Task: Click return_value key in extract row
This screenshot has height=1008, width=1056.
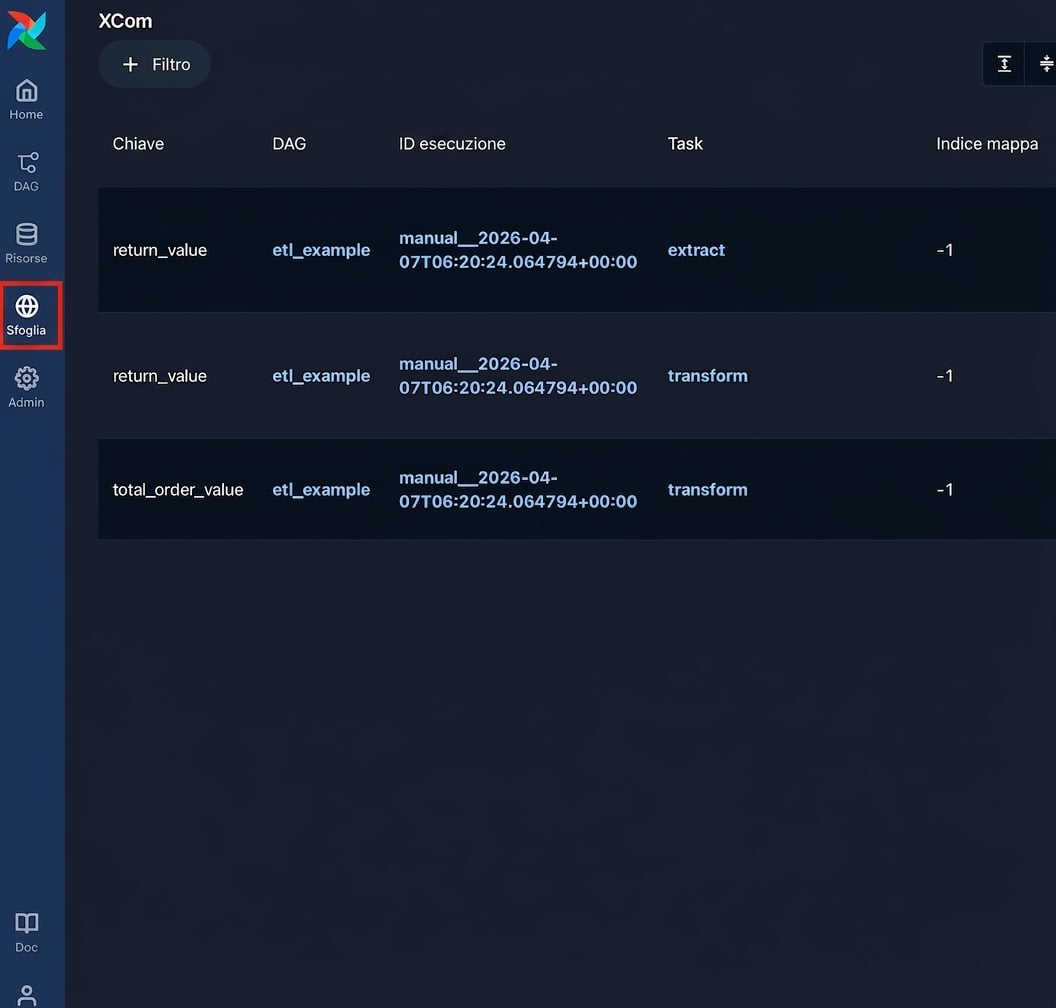Action: (x=160, y=250)
